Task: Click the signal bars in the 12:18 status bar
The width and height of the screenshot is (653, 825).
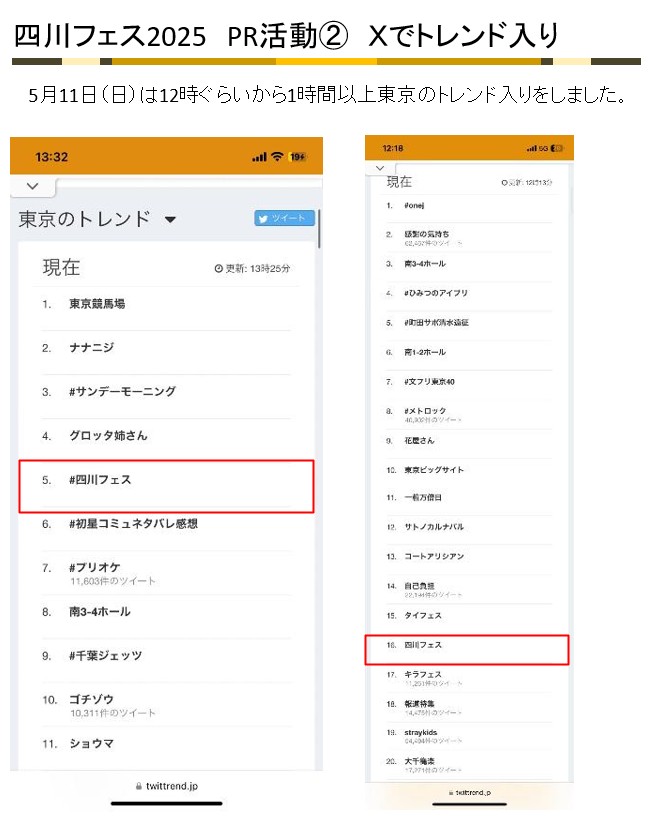Action: [532, 148]
